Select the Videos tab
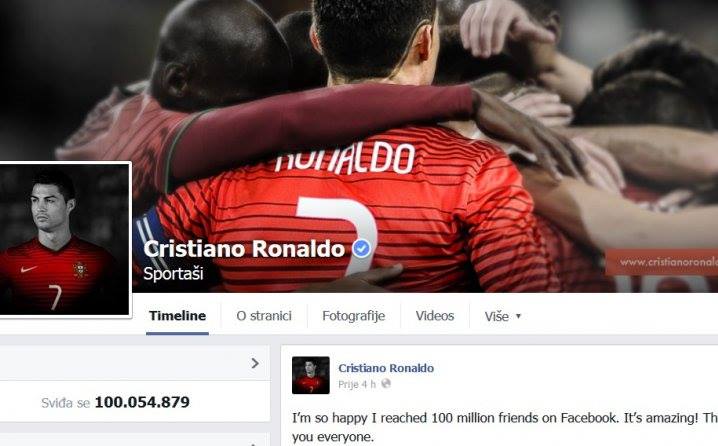Image resolution: width=718 pixels, height=446 pixels. [435, 316]
